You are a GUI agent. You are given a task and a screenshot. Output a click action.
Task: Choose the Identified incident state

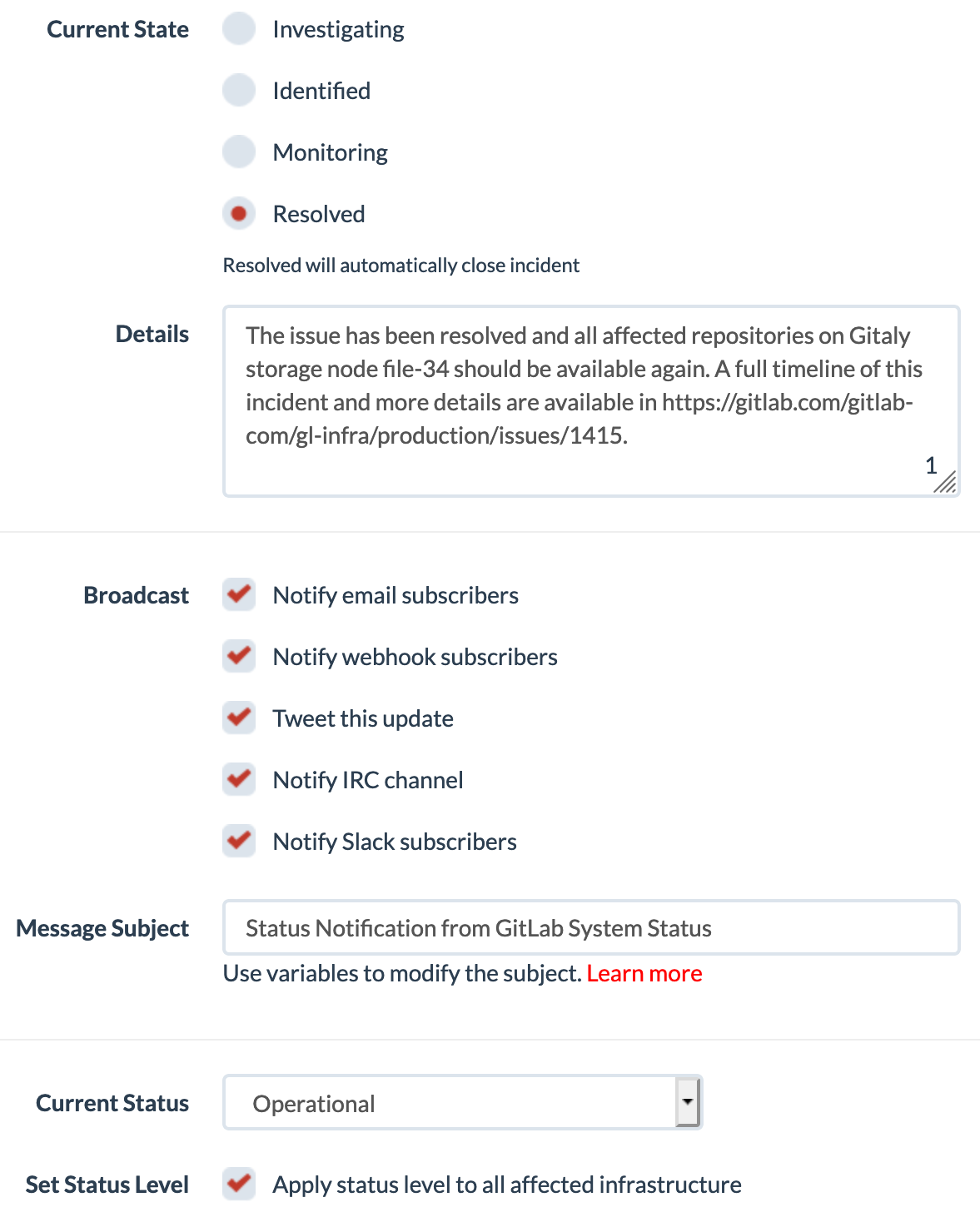(x=239, y=91)
